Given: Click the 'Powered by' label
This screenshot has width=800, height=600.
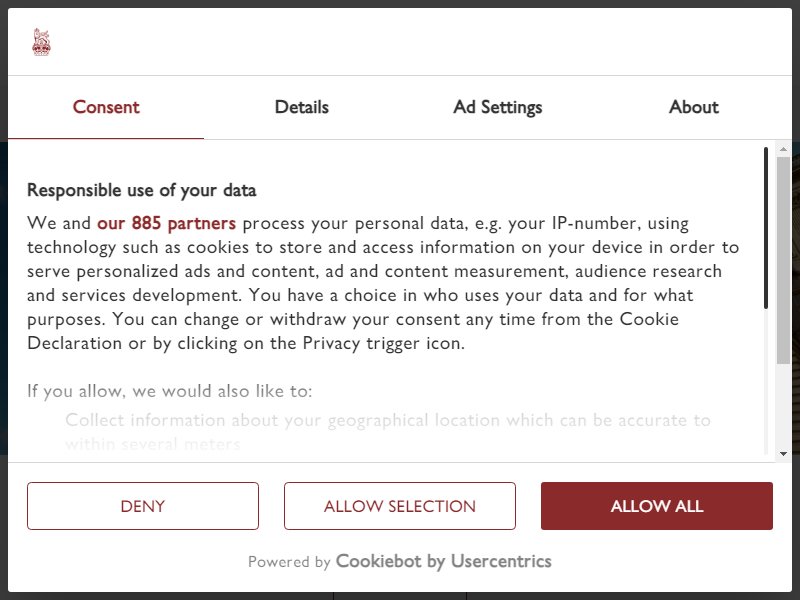Looking at the screenshot, I should pos(289,562).
